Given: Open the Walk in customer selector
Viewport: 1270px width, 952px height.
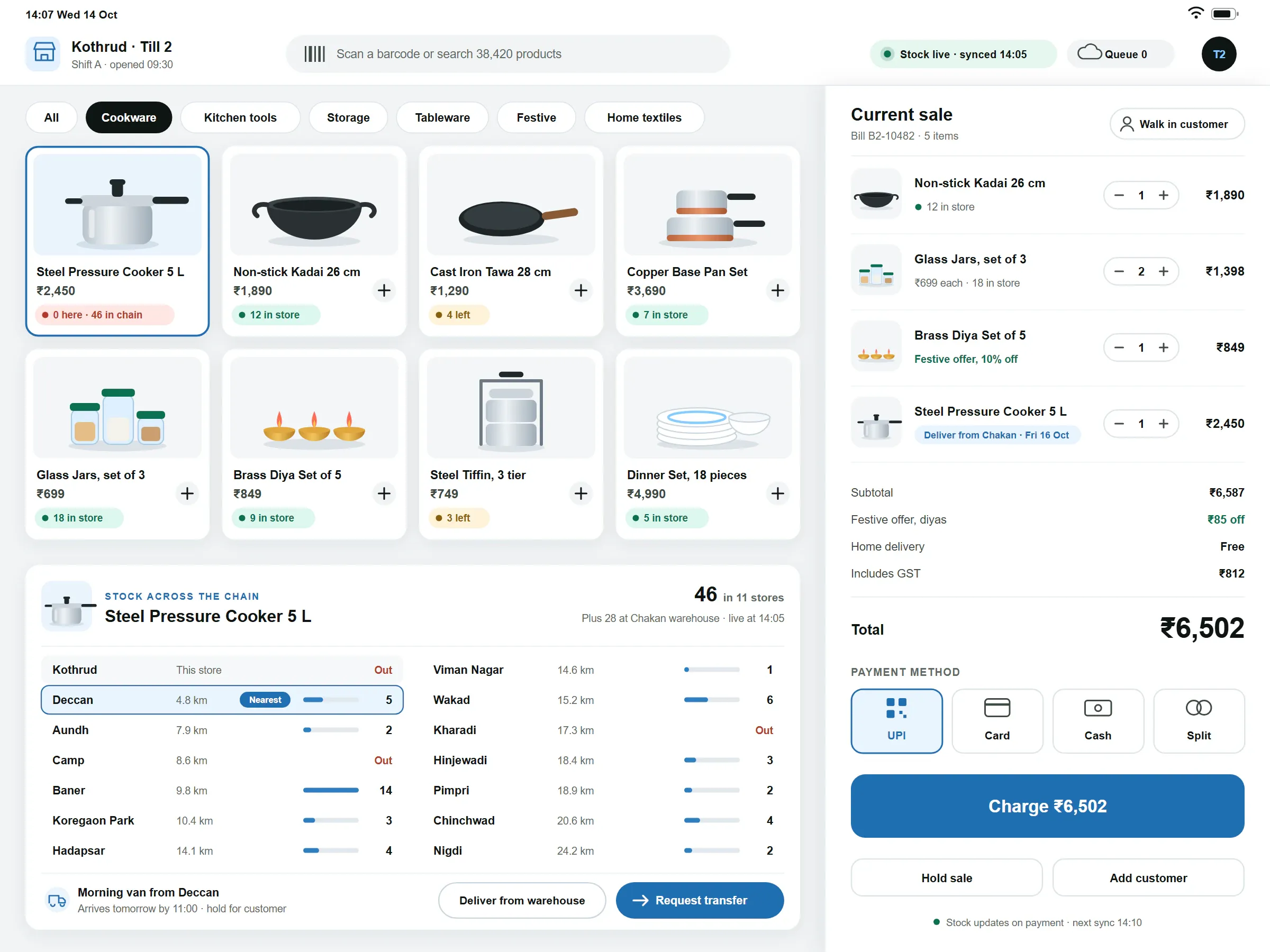Looking at the screenshot, I should 1177,124.
